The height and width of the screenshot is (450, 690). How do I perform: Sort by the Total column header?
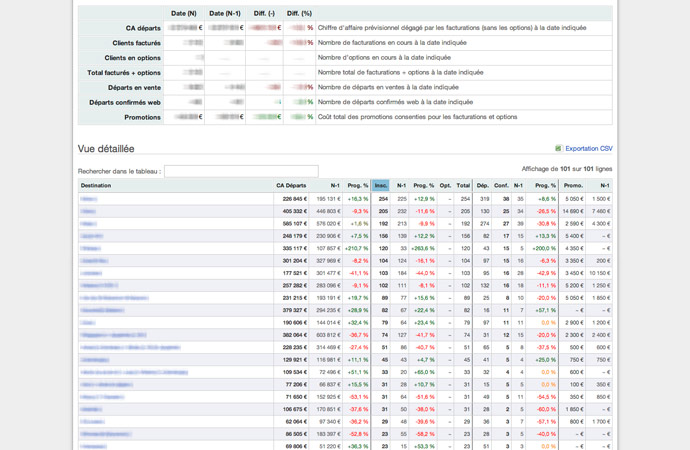463,186
